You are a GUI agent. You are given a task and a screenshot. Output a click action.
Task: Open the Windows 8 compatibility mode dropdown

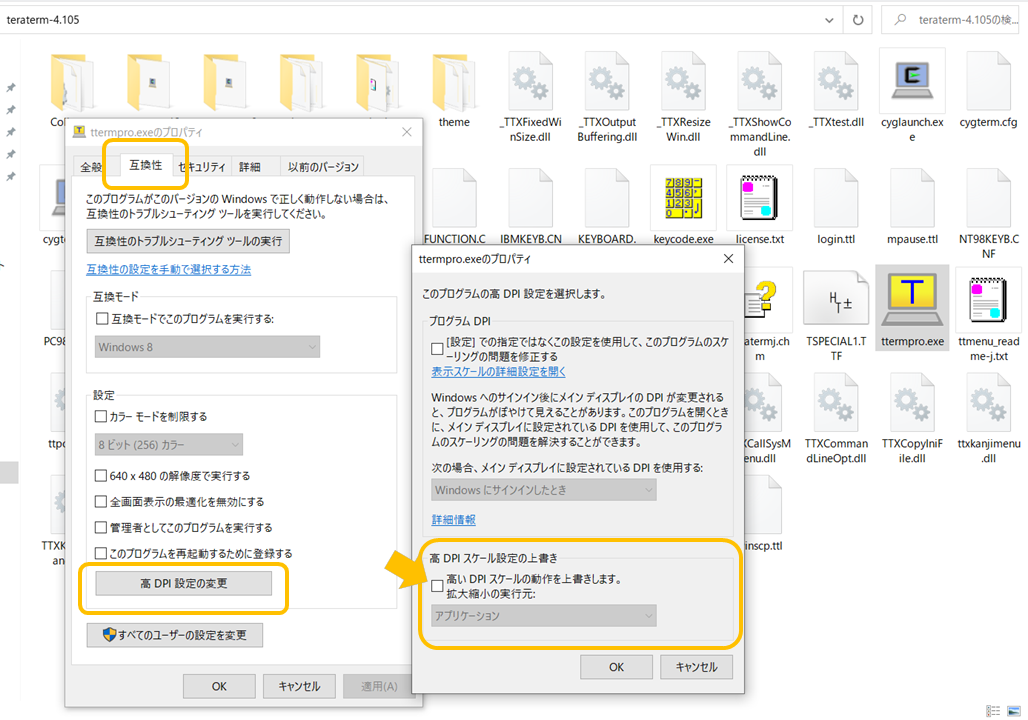click(207, 347)
